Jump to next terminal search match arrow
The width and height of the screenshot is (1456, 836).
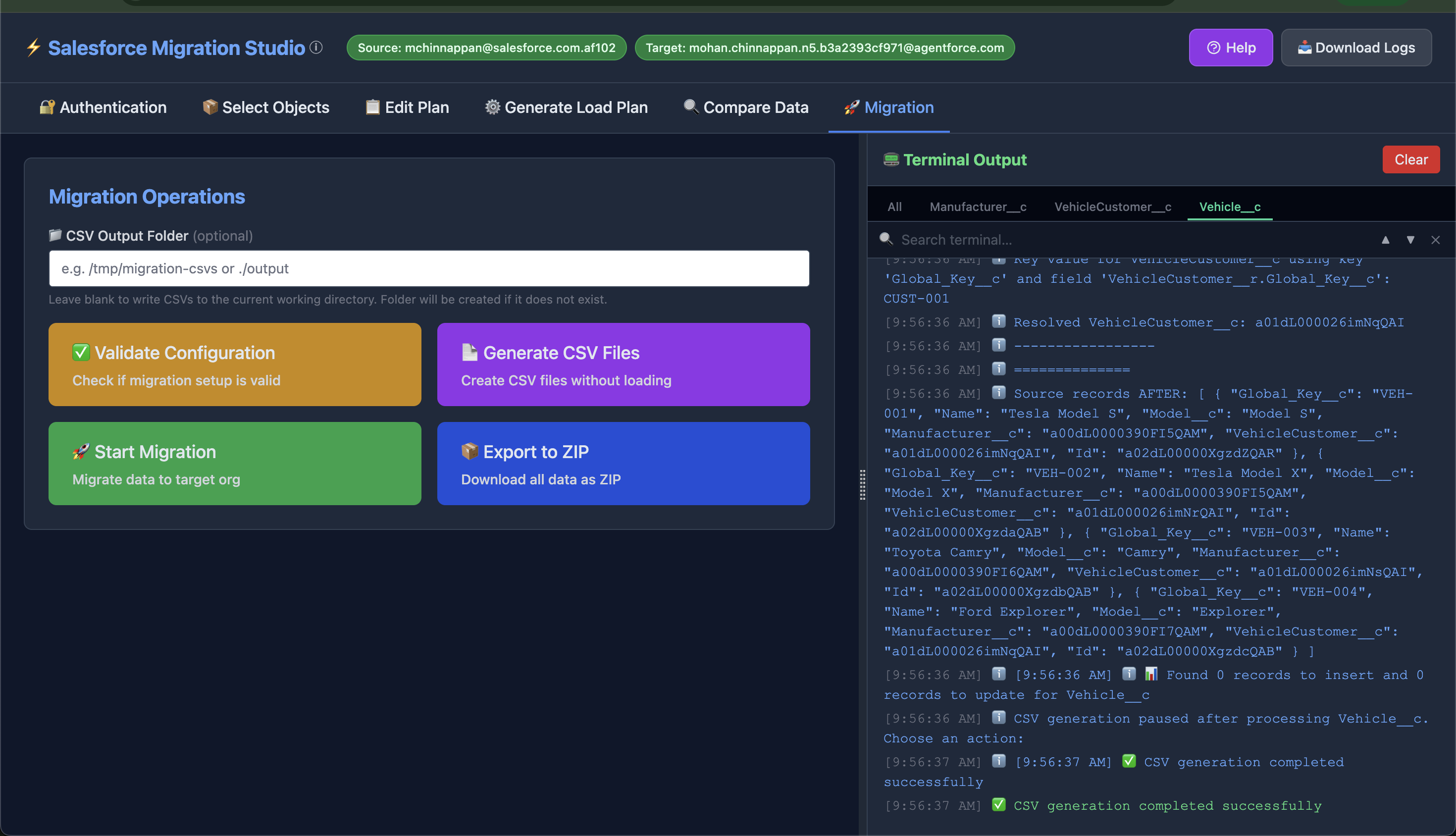(x=1410, y=240)
